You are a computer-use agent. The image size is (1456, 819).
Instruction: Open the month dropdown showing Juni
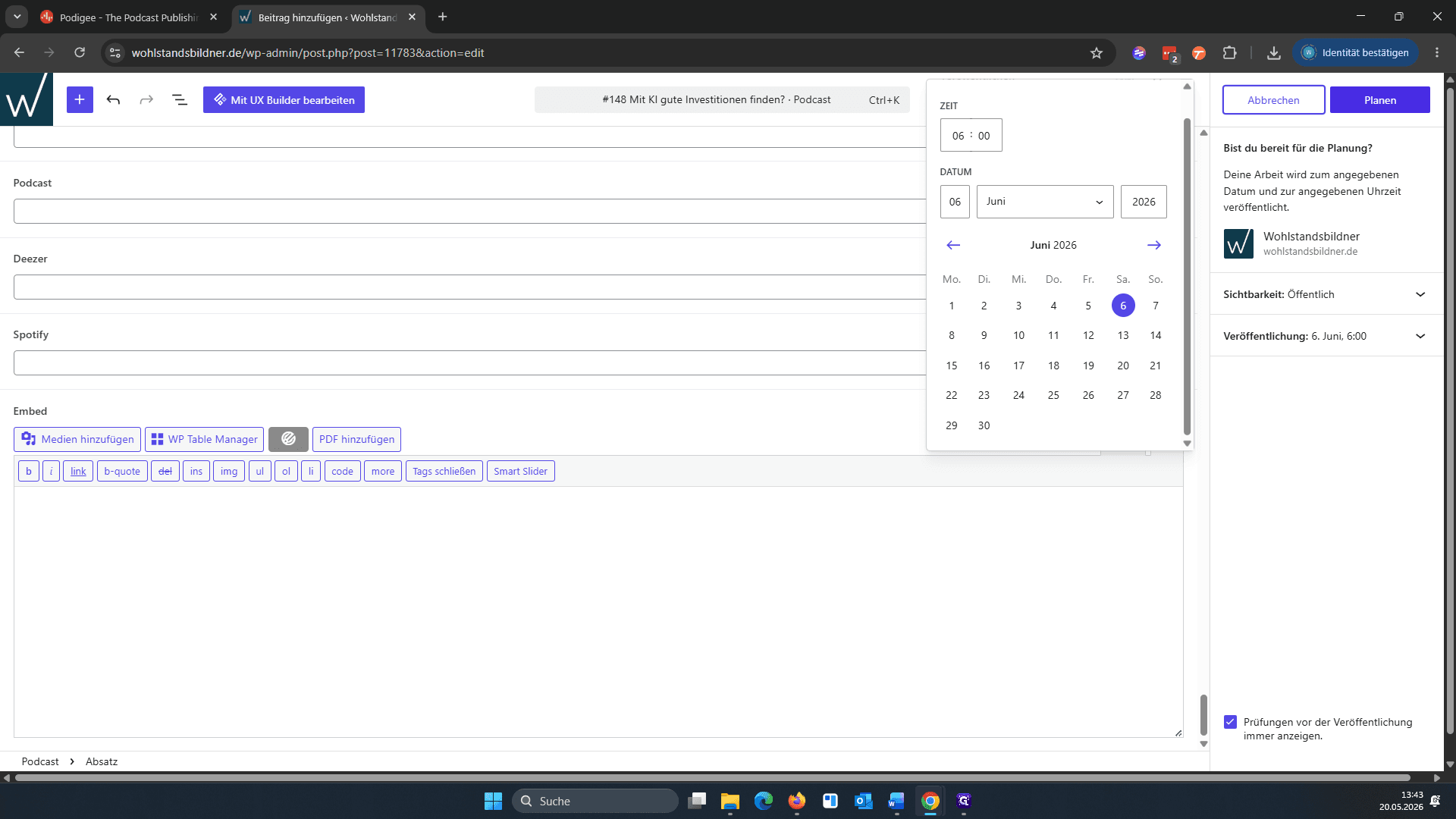coord(1045,202)
